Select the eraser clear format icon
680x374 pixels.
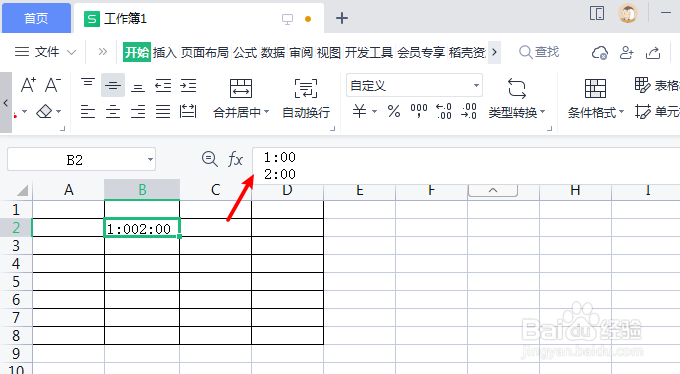coord(44,112)
